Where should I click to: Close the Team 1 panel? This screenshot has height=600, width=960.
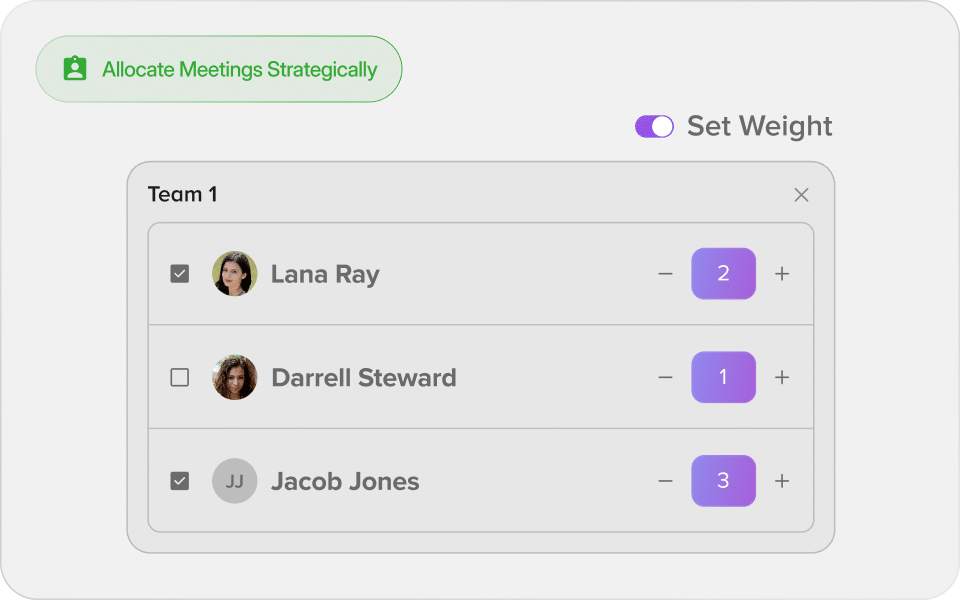(801, 195)
